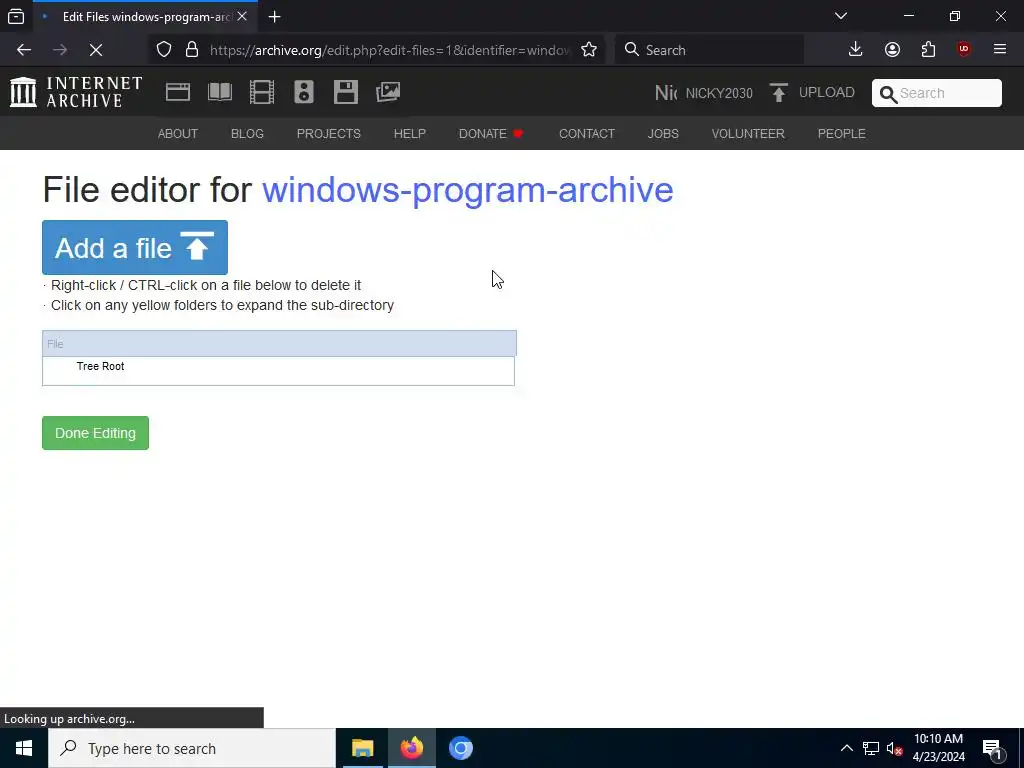Switch to Firefox in the taskbar

click(x=412, y=748)
